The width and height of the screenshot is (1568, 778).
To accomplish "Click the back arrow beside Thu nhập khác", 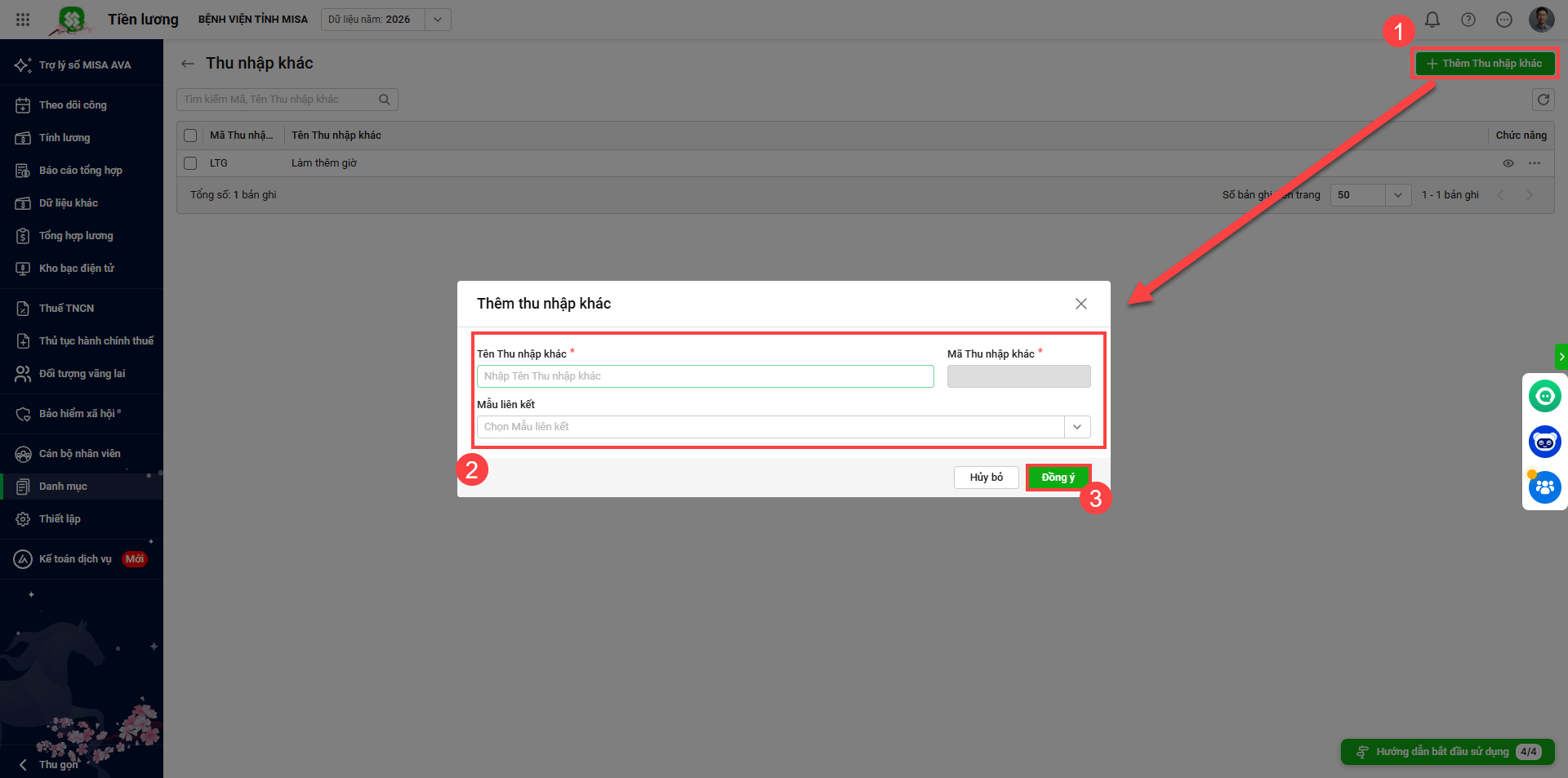I will coord(188,64).
